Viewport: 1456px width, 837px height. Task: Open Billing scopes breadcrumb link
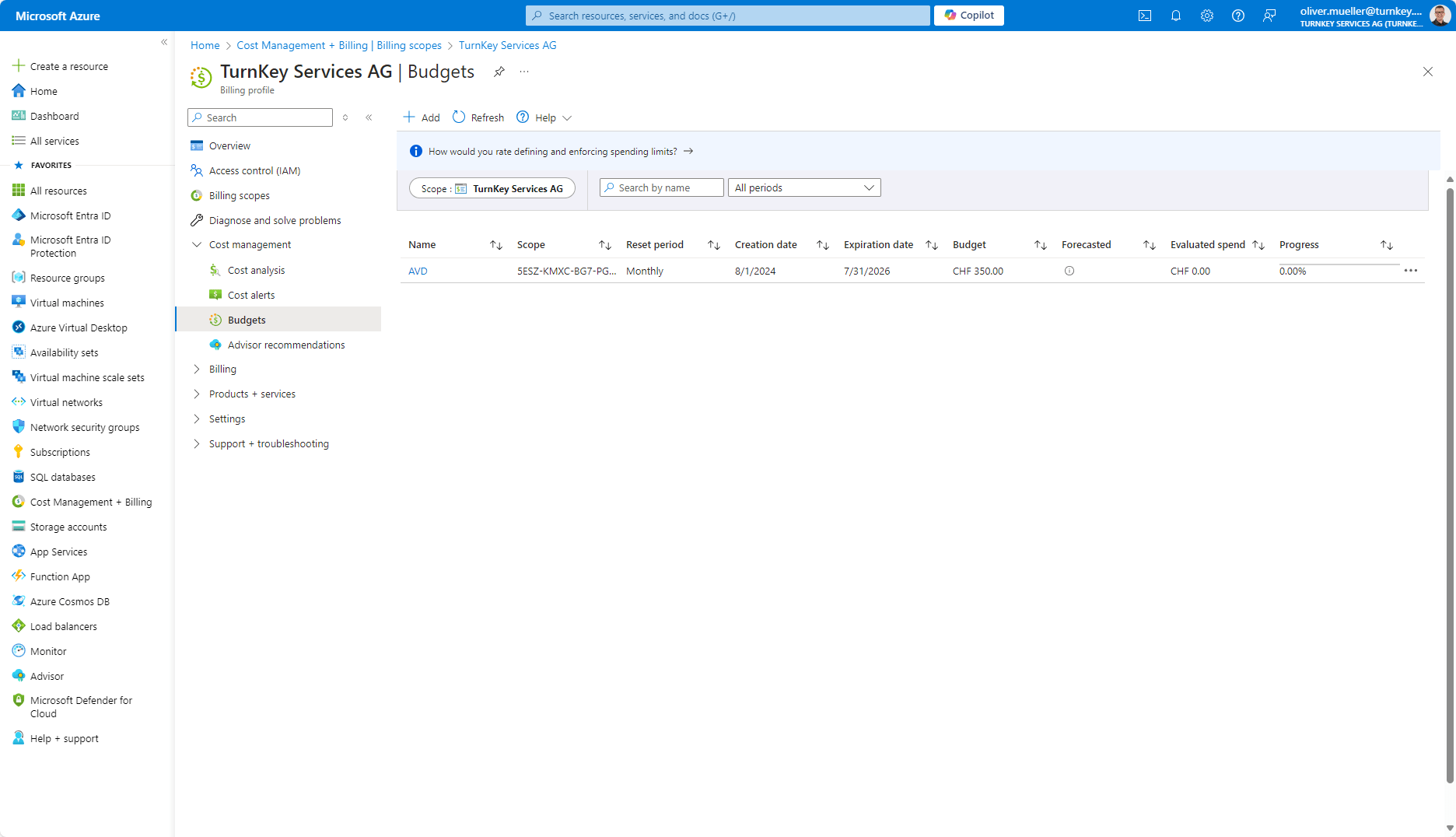(x=339, y=45)
